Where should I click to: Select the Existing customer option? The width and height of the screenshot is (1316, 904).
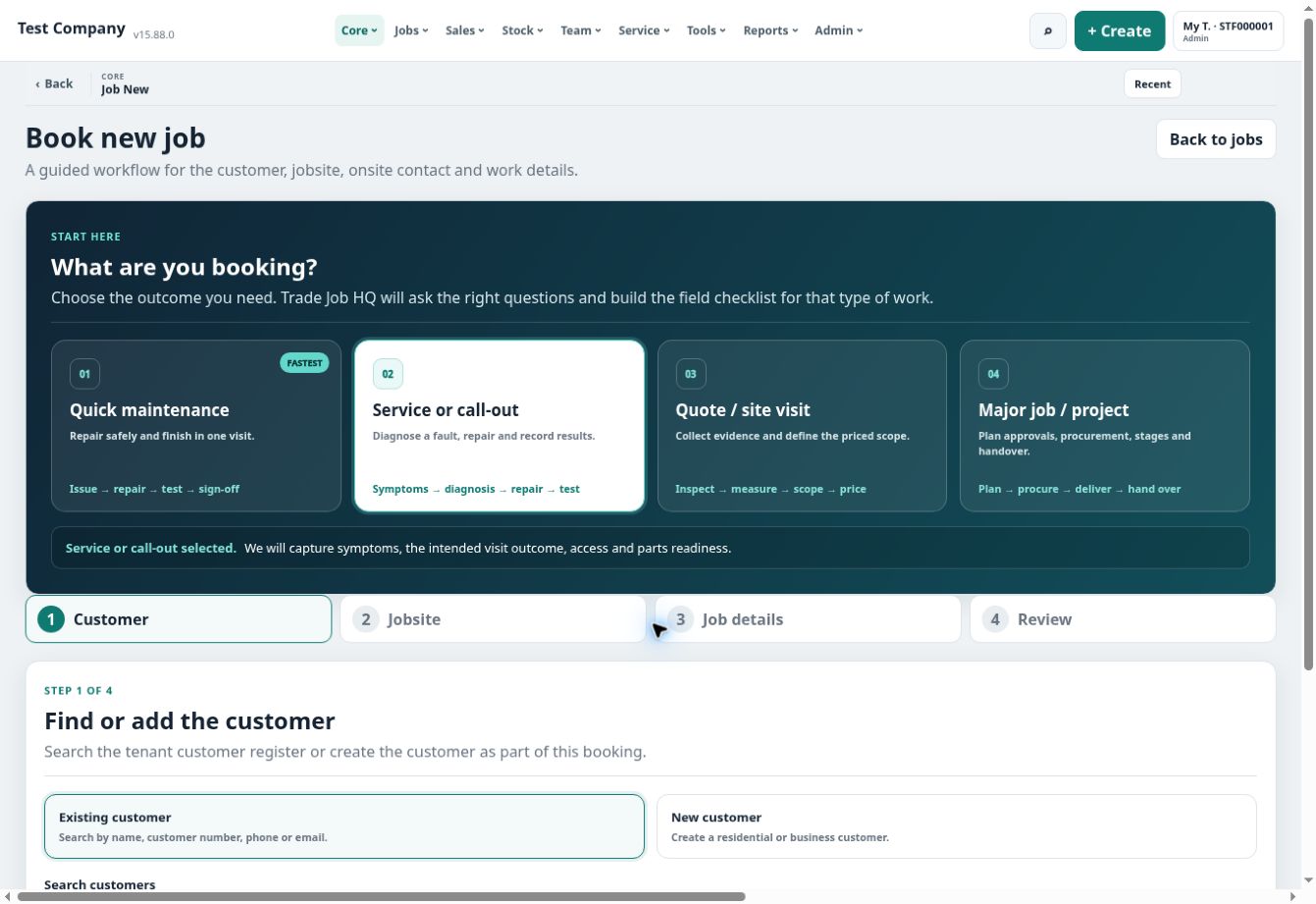click(x=344, y=826)
